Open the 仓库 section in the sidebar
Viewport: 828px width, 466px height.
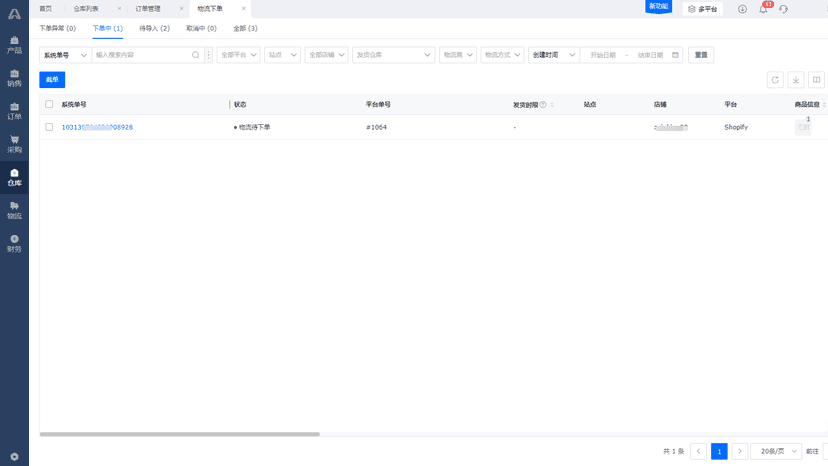14,178
